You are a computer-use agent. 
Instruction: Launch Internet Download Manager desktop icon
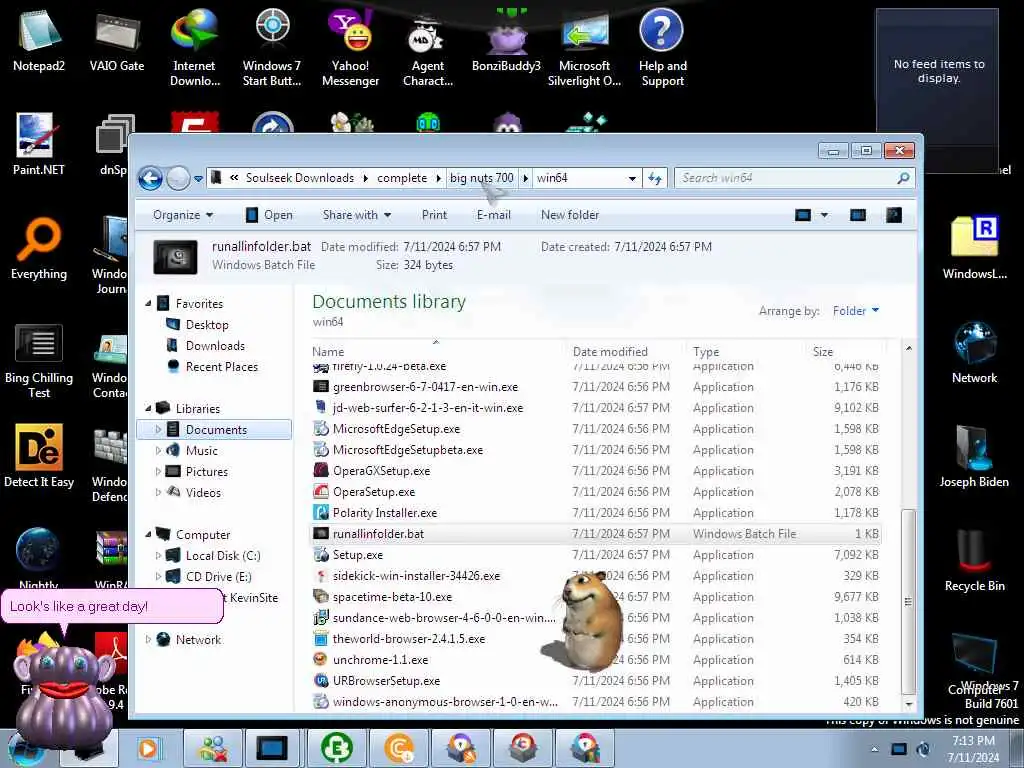195,47
